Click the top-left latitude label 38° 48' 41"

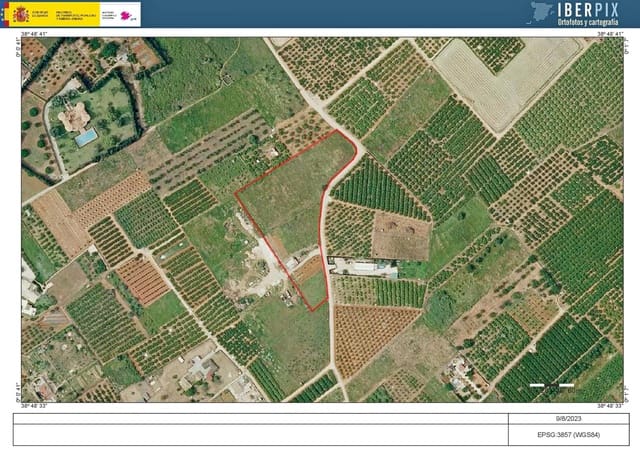tap(35, 34)
